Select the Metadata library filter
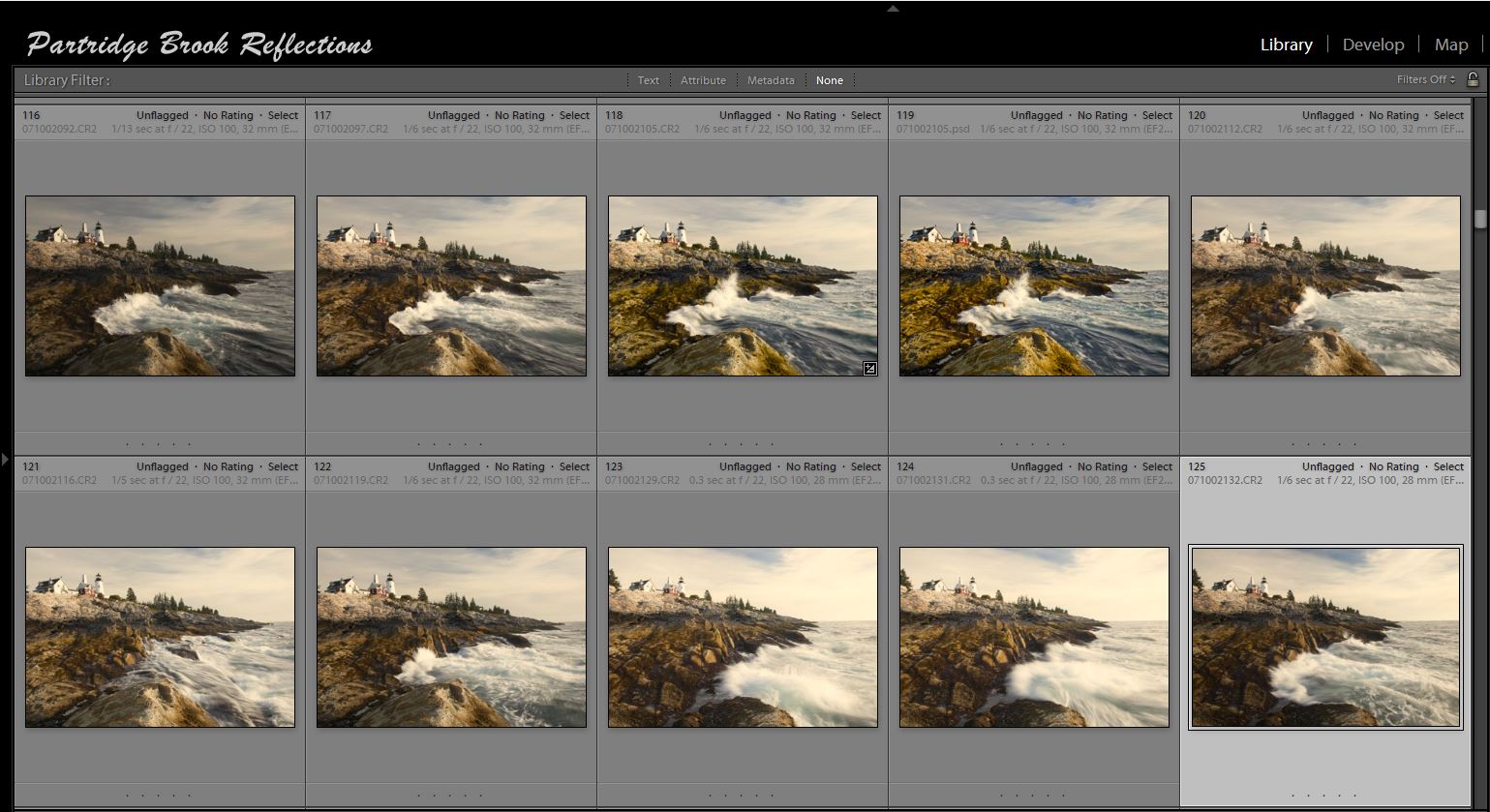The image size is (1490, 812). pos(771,80)
